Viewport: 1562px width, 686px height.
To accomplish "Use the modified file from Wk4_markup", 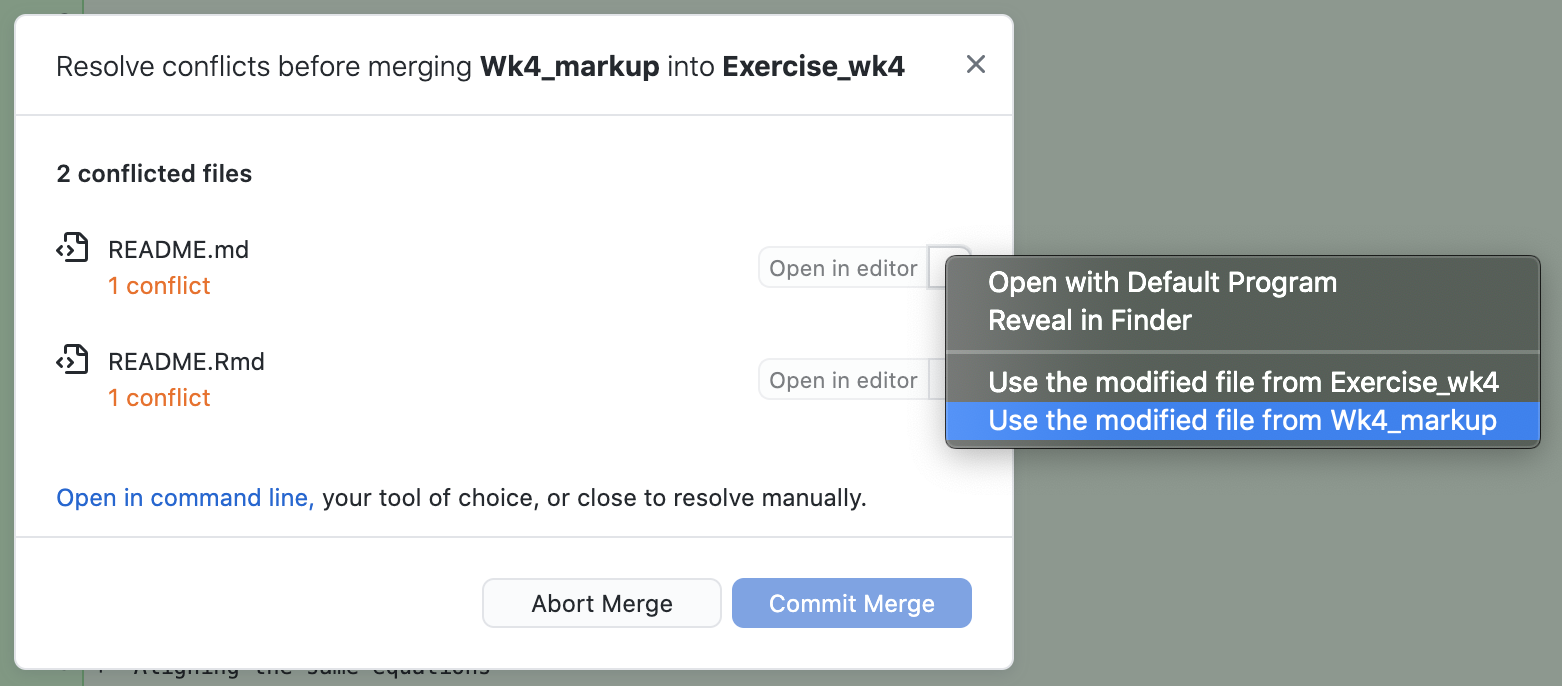I will pyautogui.click(x=1242, y=421).
